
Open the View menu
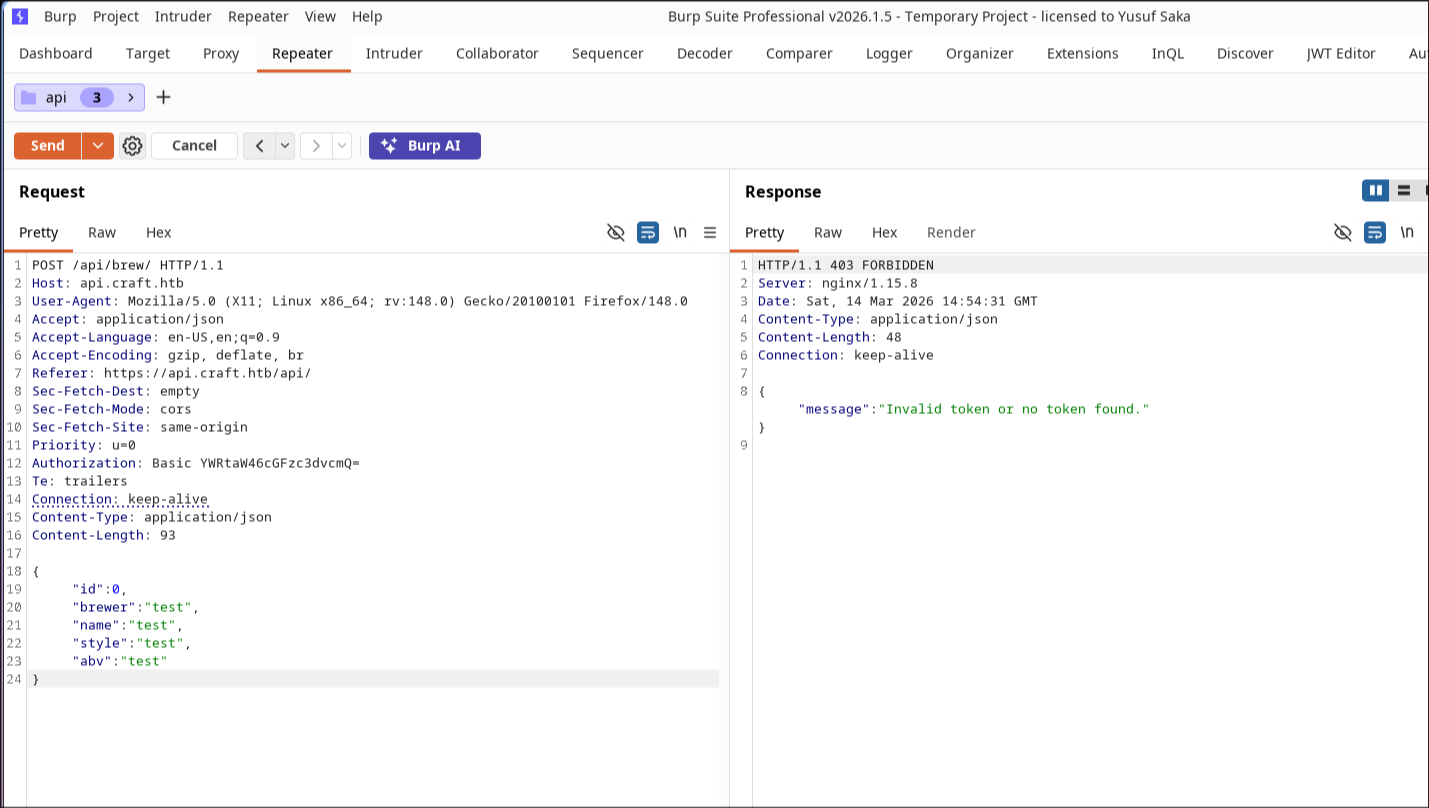tap(320, 16)
